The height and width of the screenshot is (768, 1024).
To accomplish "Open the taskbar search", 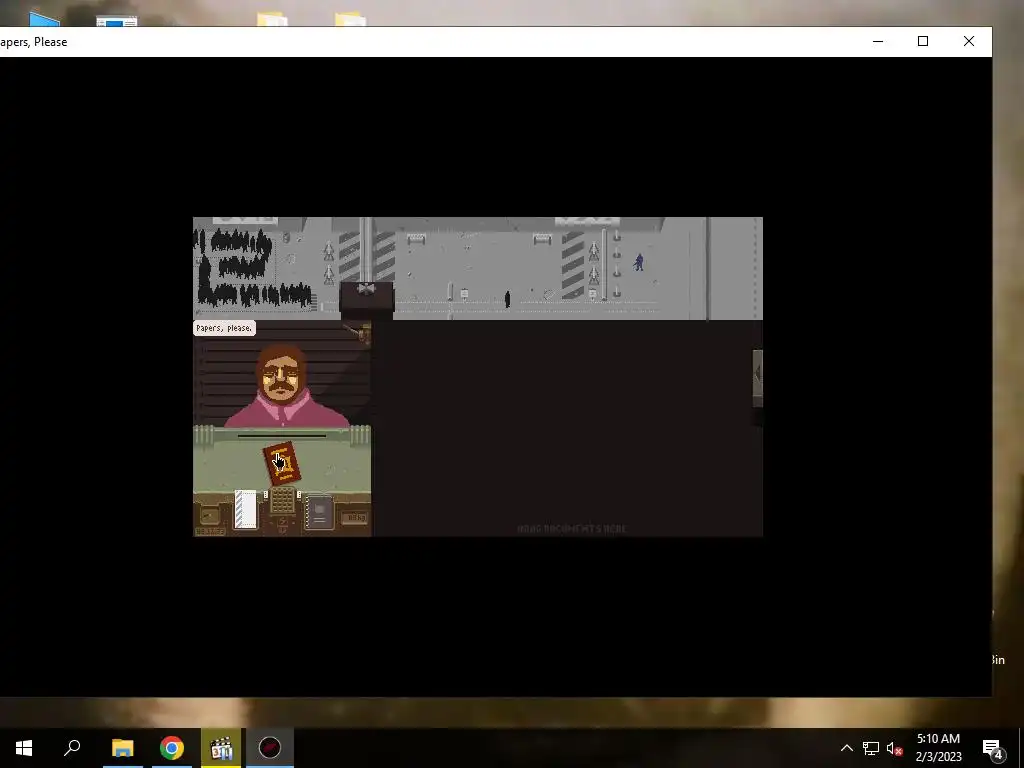I will (72, 748).
